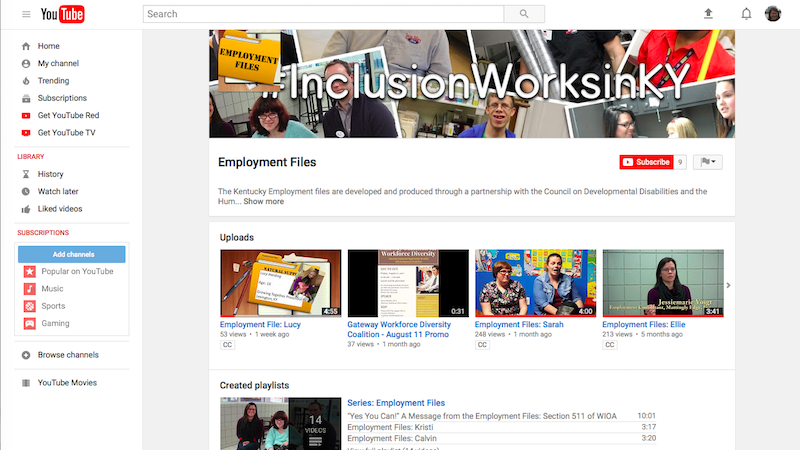Click CC badge under Employment Files: Ellie
800x450 pixels.
tap(610, 345)
